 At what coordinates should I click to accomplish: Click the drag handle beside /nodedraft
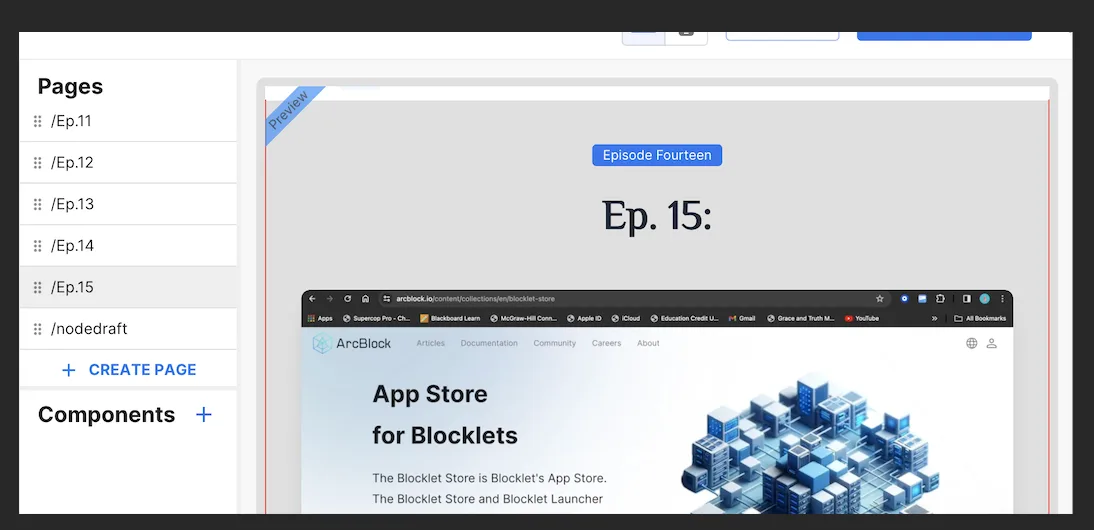(x=38, y=328)
